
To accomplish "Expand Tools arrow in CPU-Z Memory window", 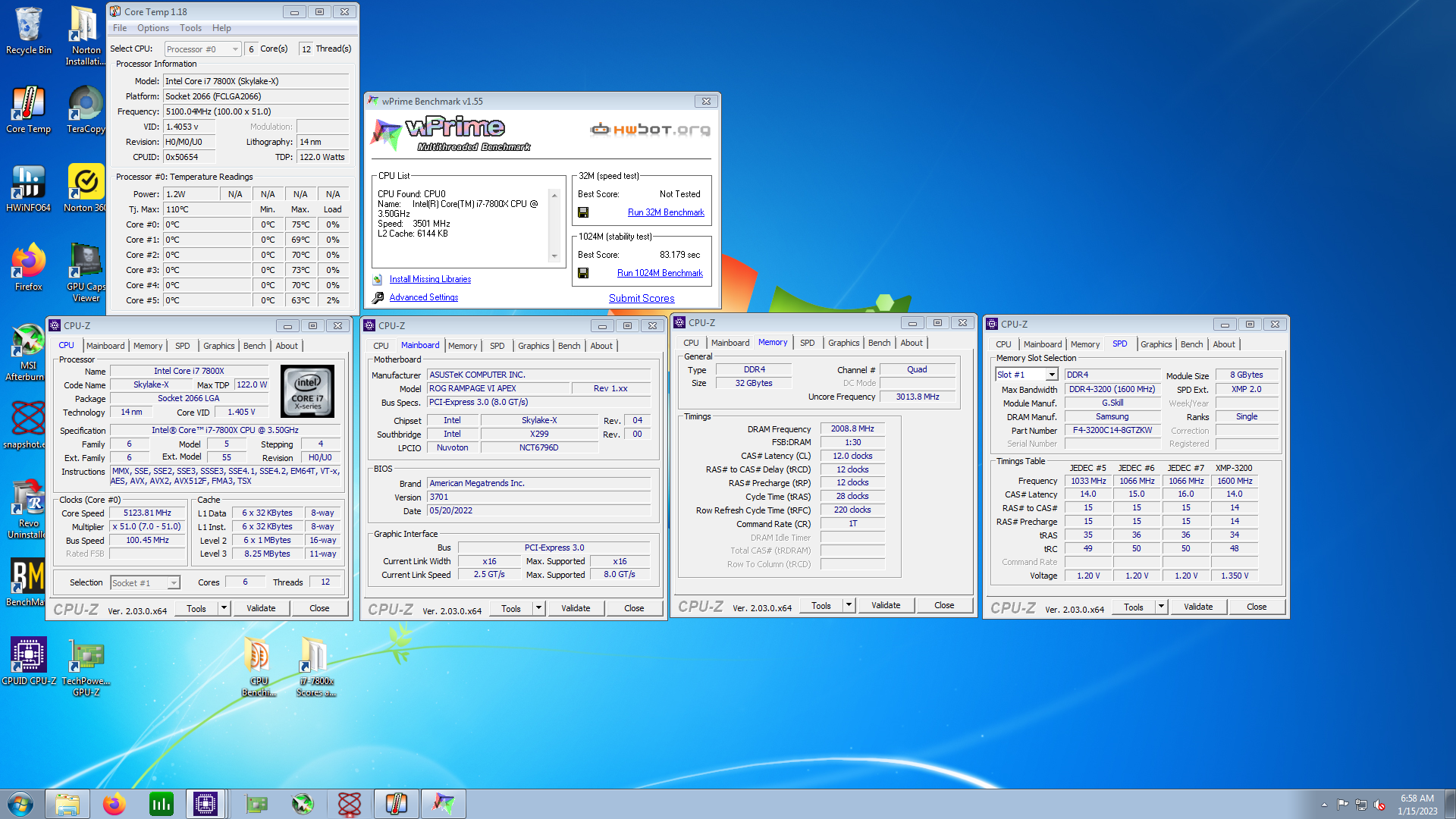I will pyautogui.click(x=849, y=605).
